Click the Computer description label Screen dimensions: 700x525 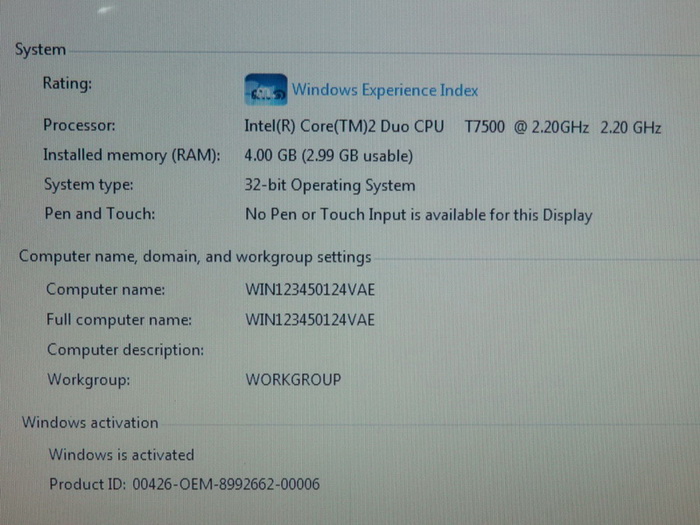[x=125, y=350]
